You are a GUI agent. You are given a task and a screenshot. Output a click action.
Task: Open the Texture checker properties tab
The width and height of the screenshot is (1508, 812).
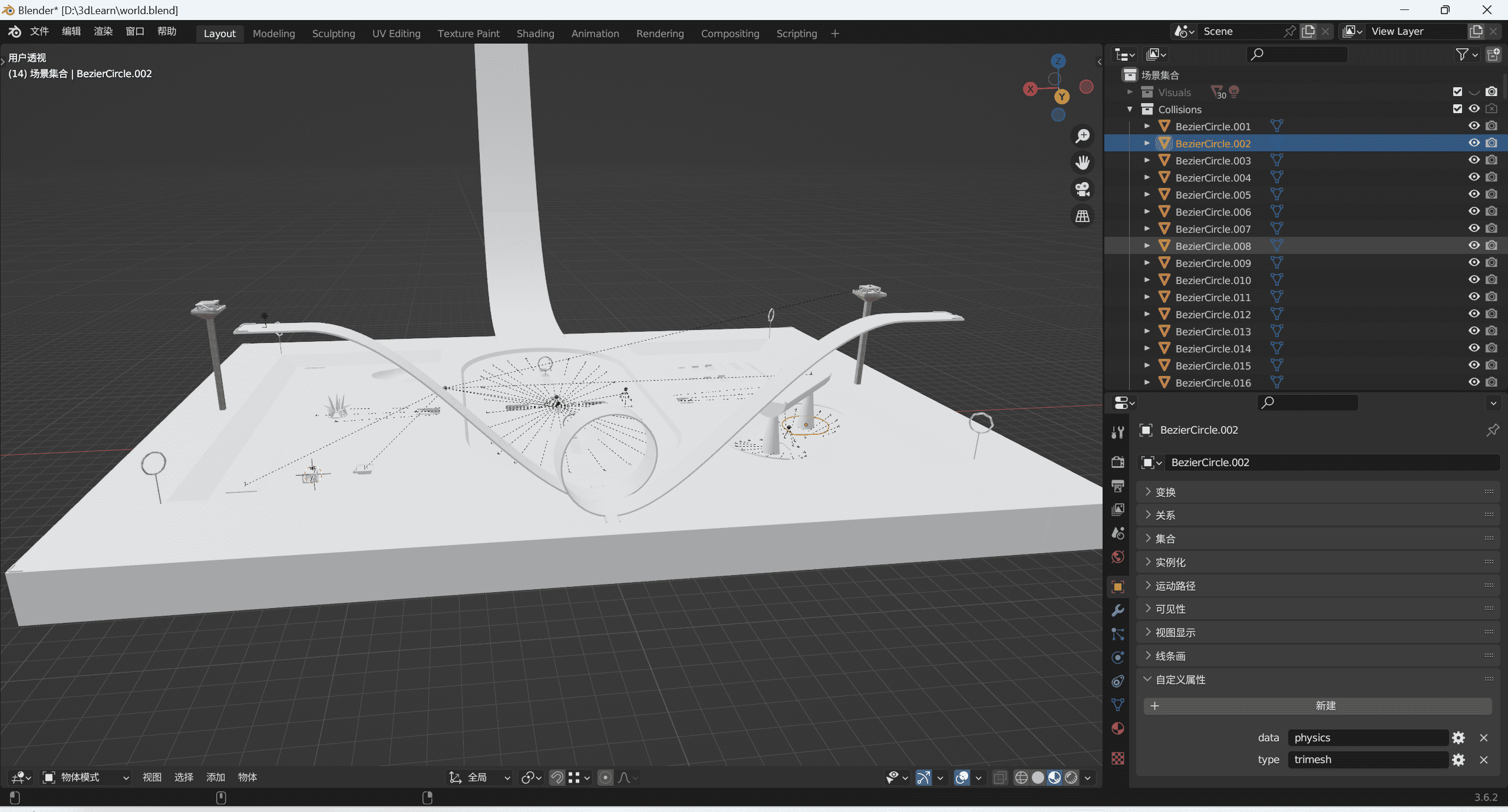[1118, 758]
